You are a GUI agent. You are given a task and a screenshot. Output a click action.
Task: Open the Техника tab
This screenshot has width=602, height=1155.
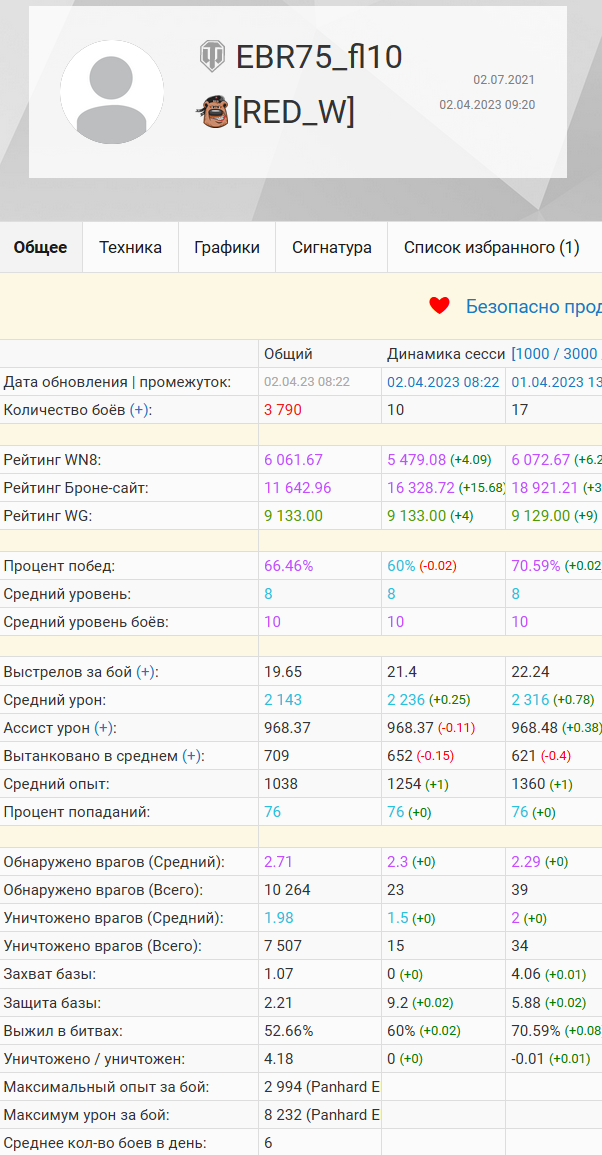point(130,248)
